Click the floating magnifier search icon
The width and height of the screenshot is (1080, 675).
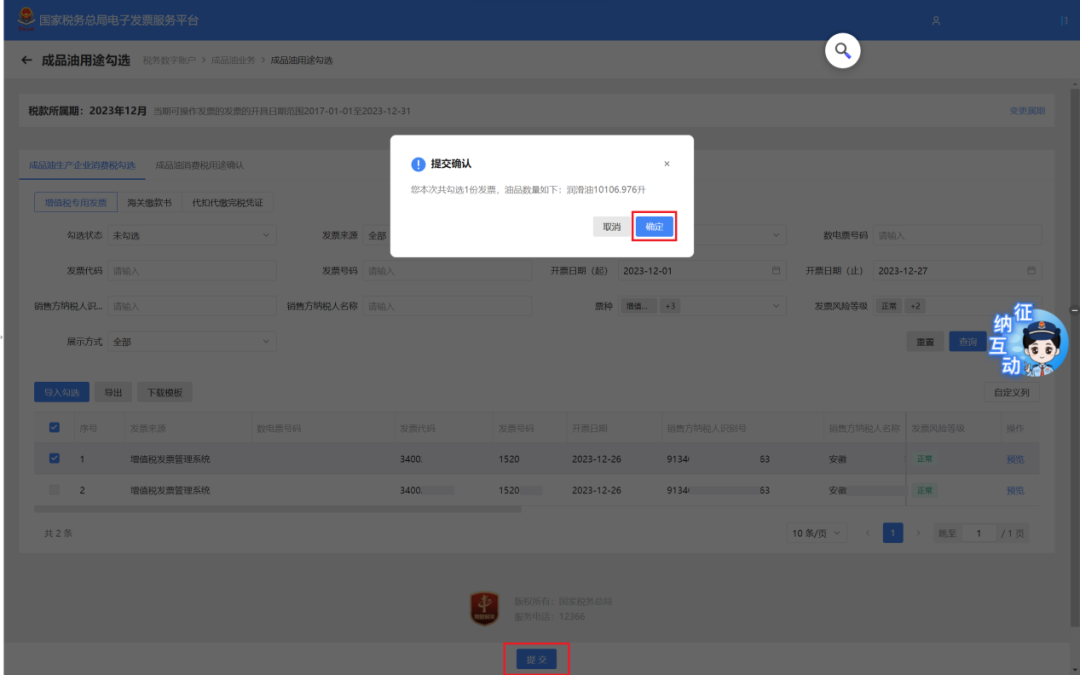click(842, 51)
